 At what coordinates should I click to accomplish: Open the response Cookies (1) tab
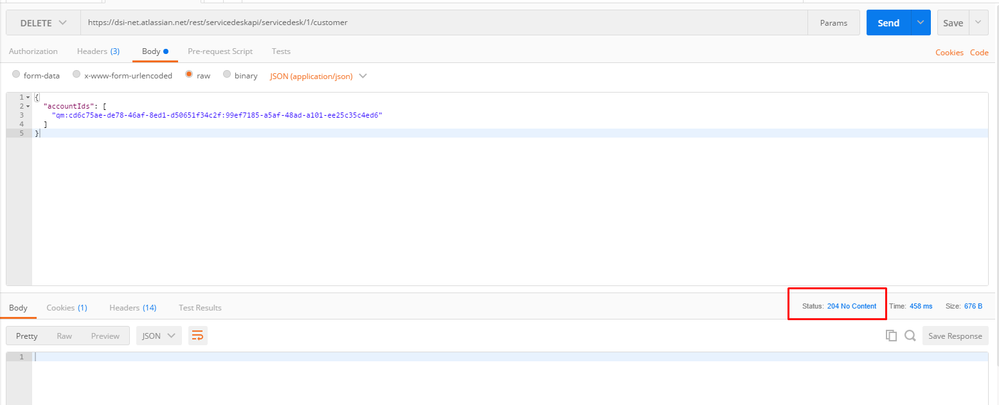pos(67,308)
